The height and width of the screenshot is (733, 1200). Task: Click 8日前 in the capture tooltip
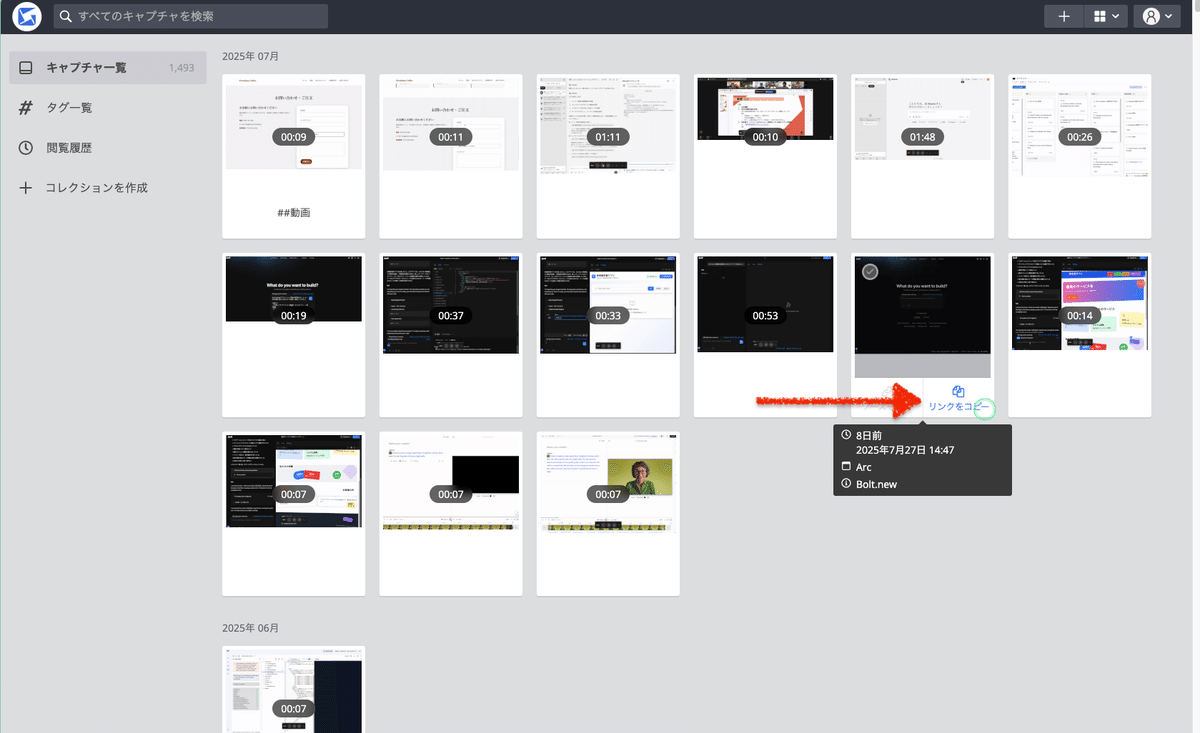[871, 435]
